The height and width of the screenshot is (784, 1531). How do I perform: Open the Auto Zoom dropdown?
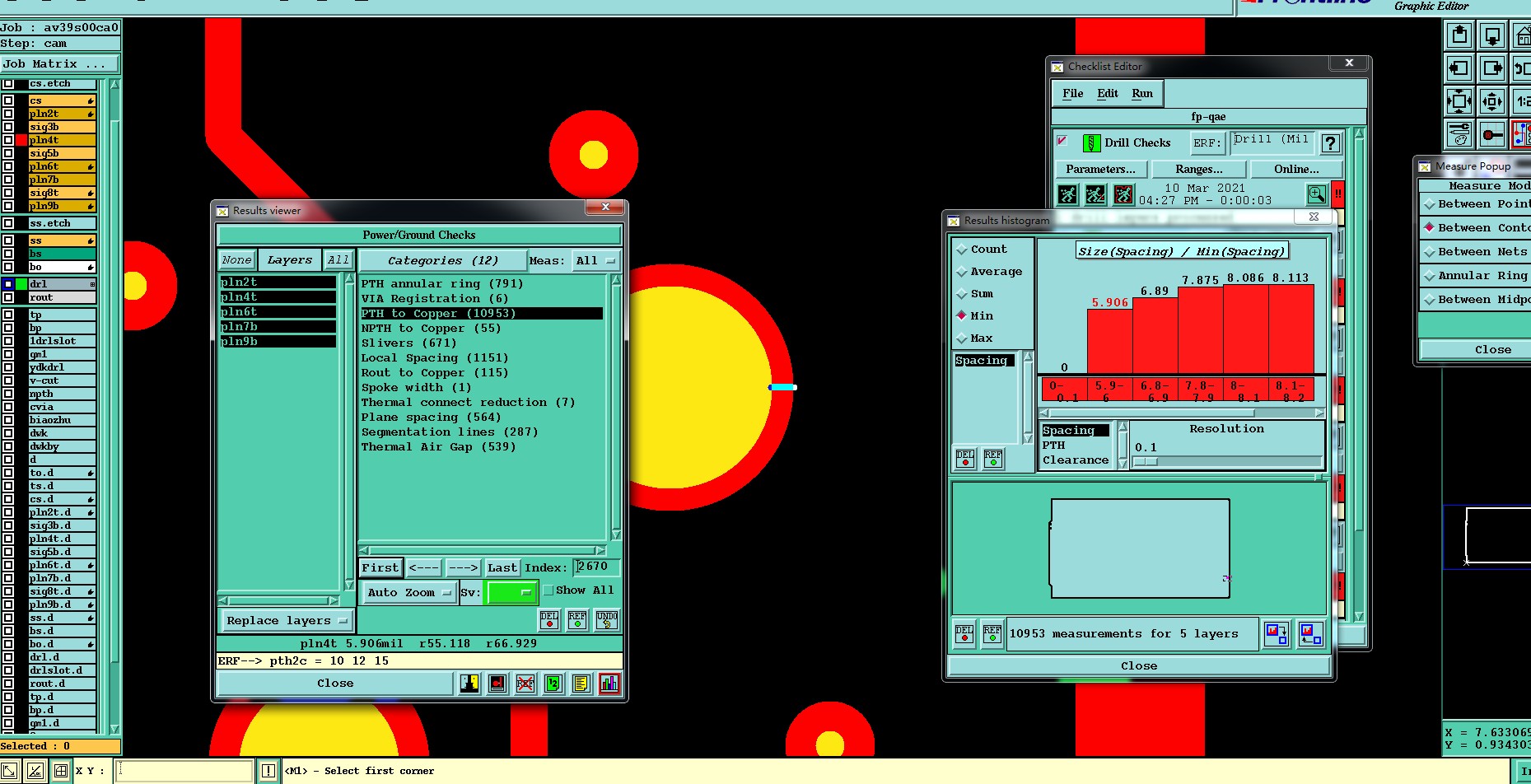coord(410,593)
